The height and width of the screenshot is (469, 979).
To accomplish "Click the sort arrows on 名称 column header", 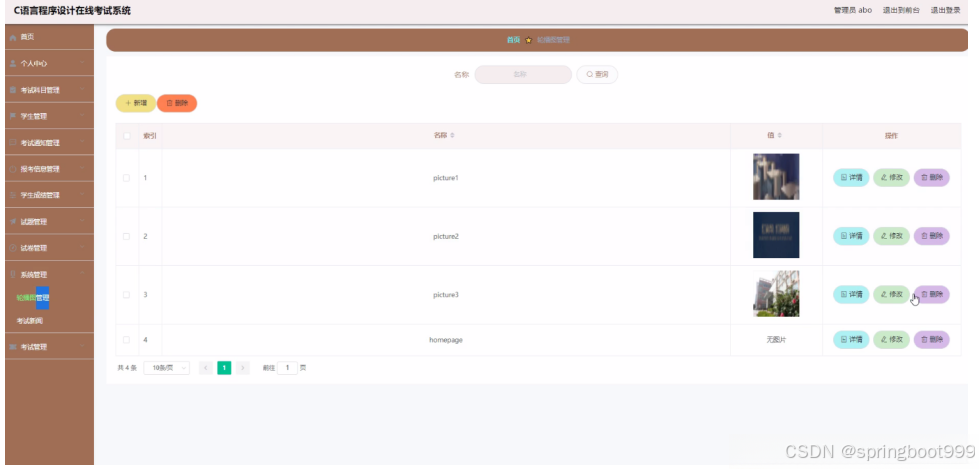I will 453,136.
